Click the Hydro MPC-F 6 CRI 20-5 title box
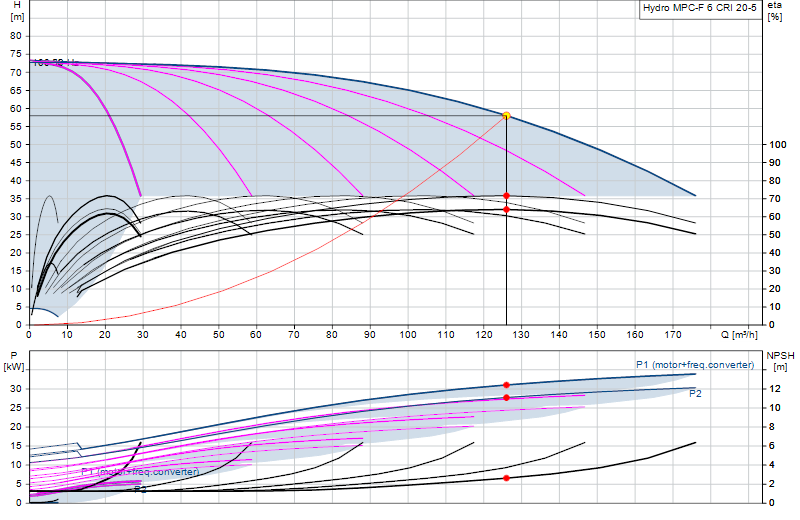Image resolution: width=800 pixels, height=520 pixels. (700, 9)
